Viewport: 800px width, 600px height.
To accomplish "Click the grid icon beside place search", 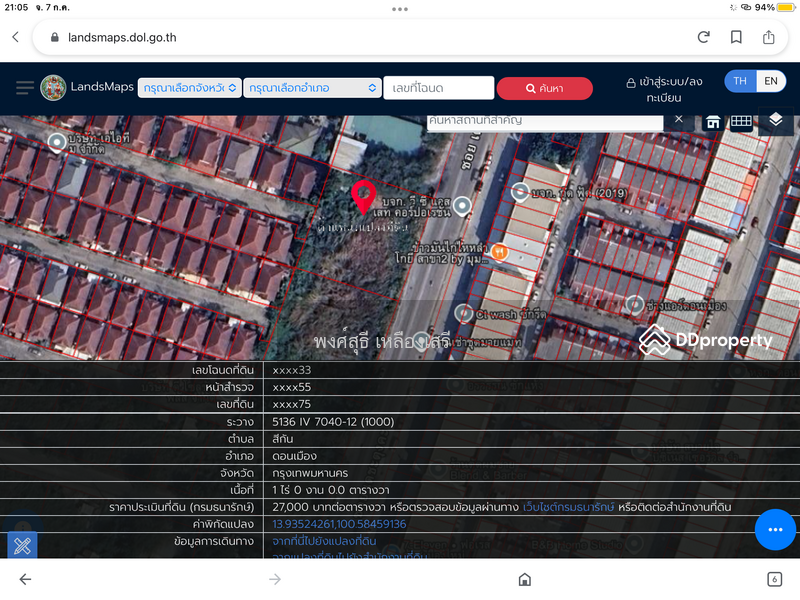I will click(741, 121).
